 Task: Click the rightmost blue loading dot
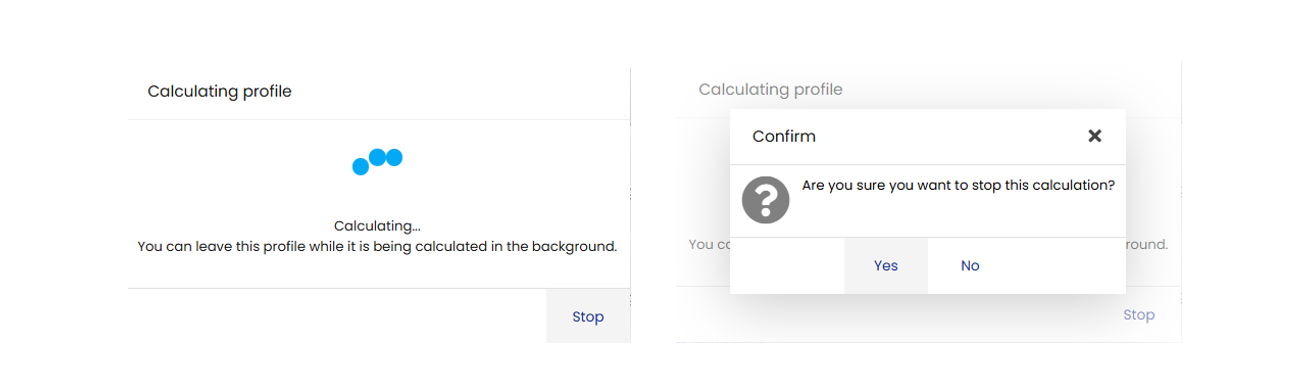[394, 157]
